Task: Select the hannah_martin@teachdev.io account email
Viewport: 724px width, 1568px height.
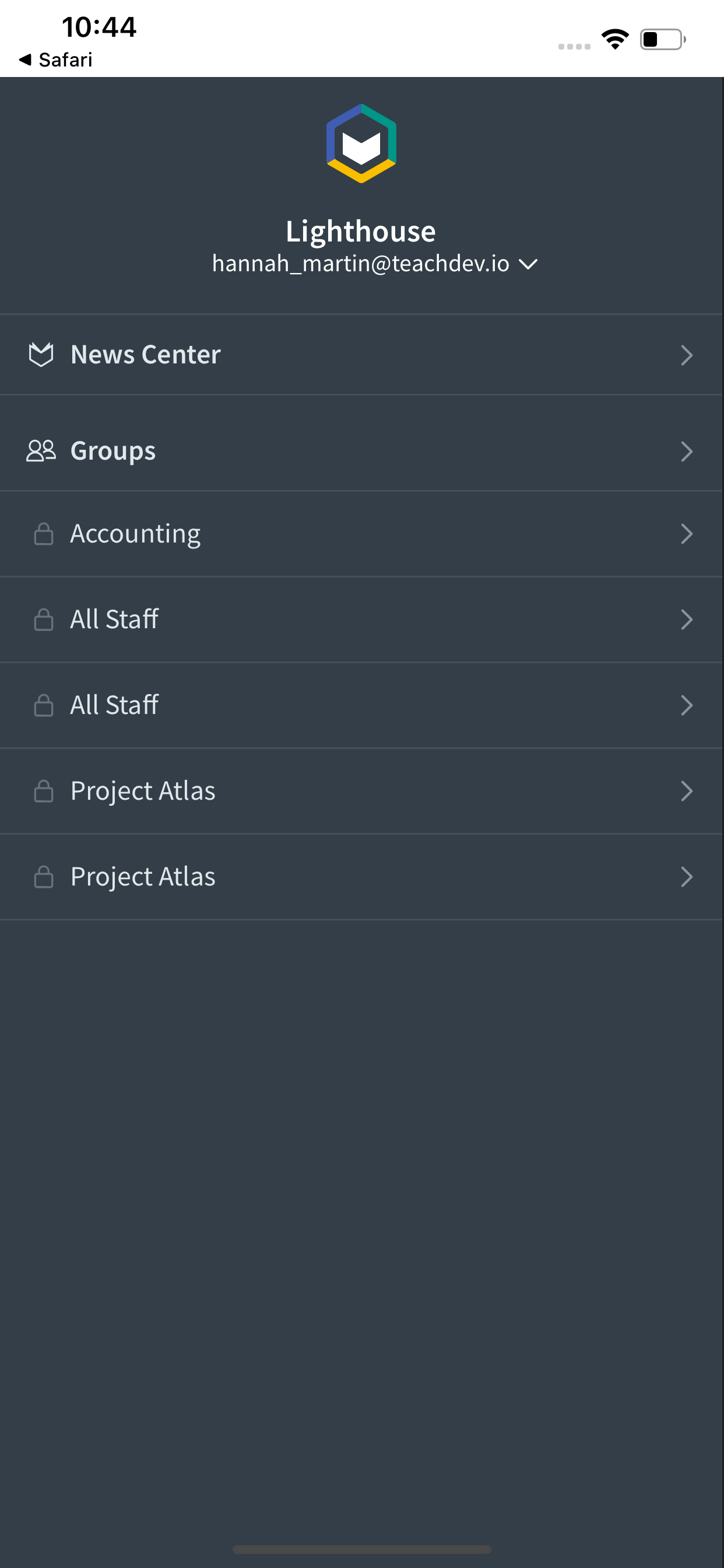Action: pos(360,264)
